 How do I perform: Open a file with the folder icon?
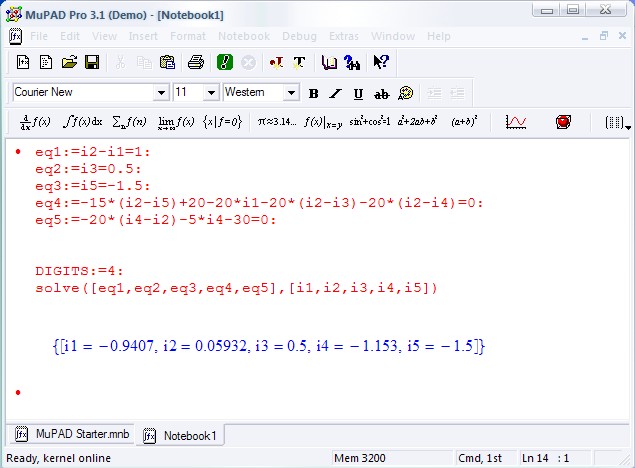click(x=69, y=62)
